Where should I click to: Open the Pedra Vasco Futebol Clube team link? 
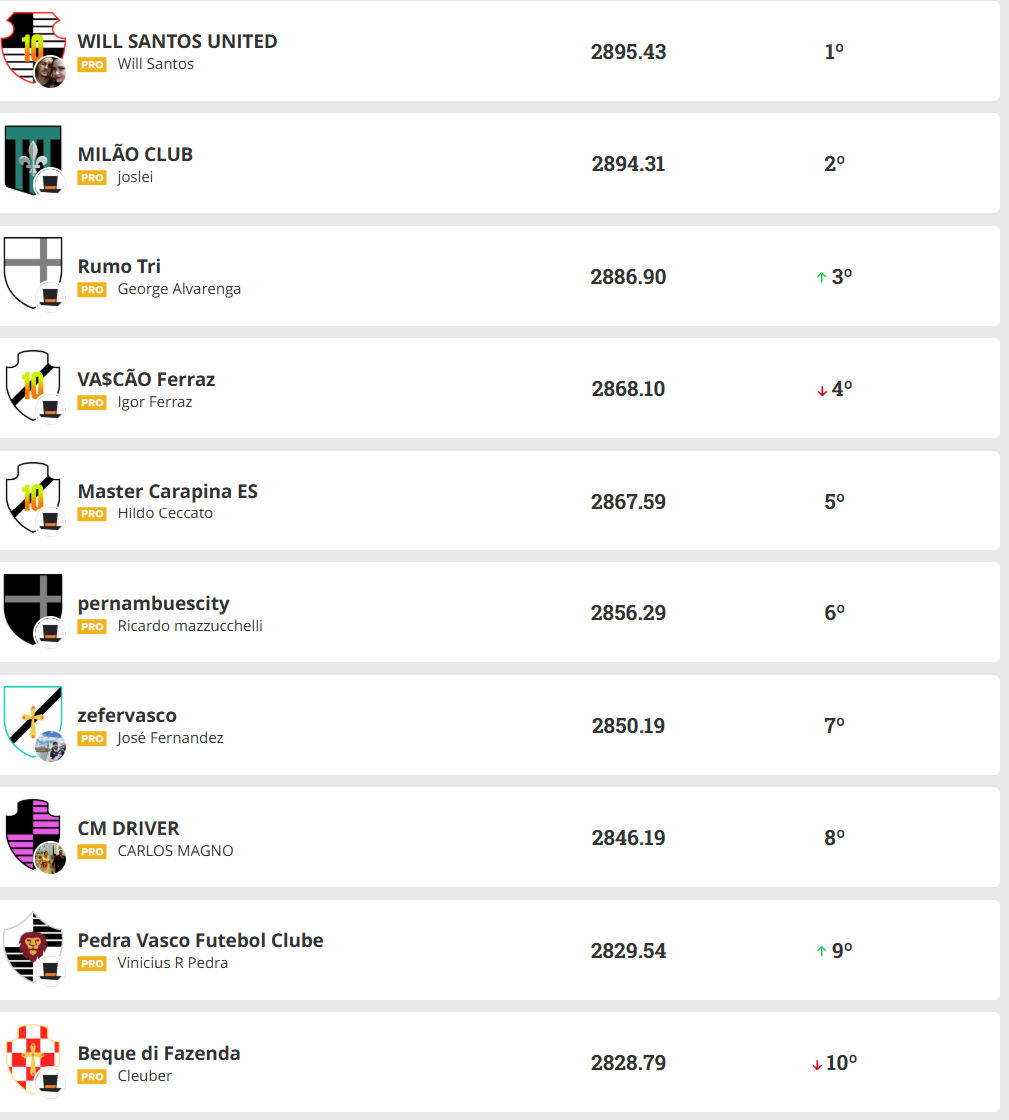click(200, 940)
